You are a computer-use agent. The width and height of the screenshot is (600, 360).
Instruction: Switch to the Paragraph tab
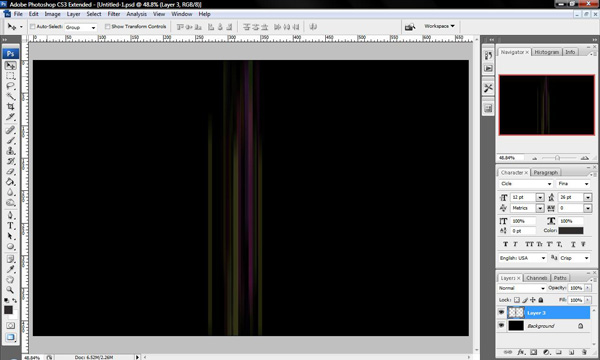click(546, 173)
